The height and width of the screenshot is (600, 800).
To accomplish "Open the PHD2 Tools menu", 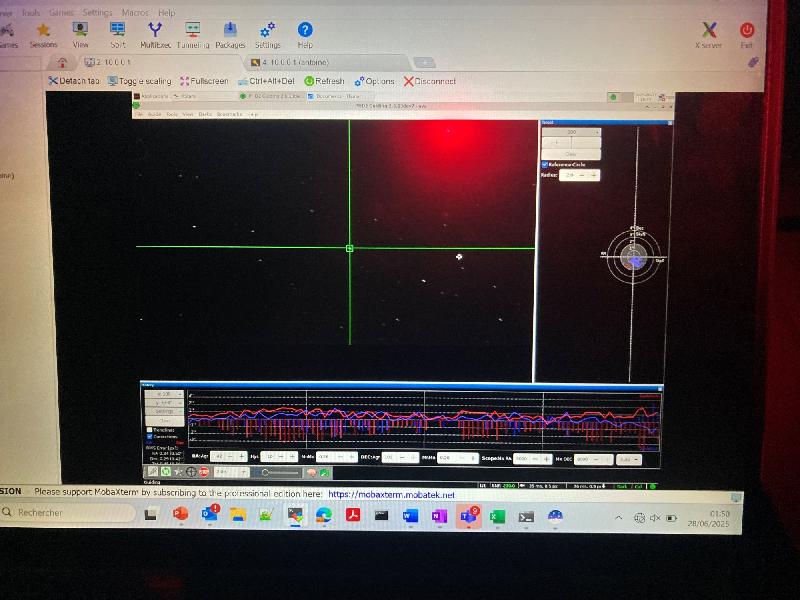I will [172, 114].
